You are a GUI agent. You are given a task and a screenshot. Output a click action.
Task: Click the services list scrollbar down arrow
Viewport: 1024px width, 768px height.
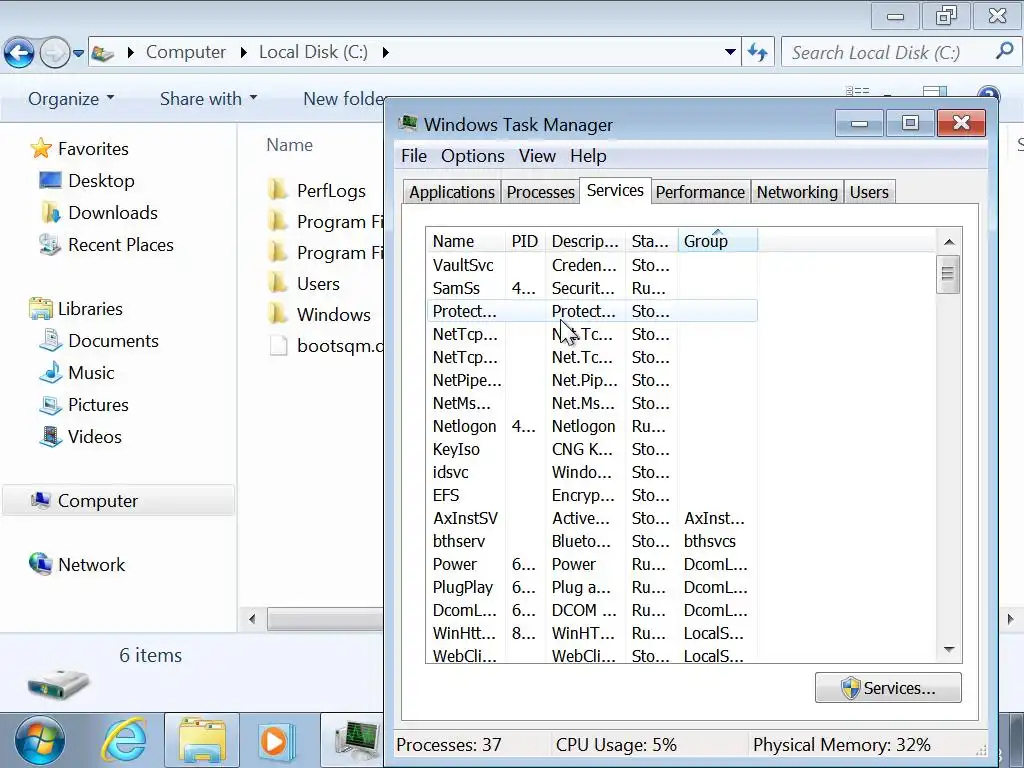coord(949,650)
